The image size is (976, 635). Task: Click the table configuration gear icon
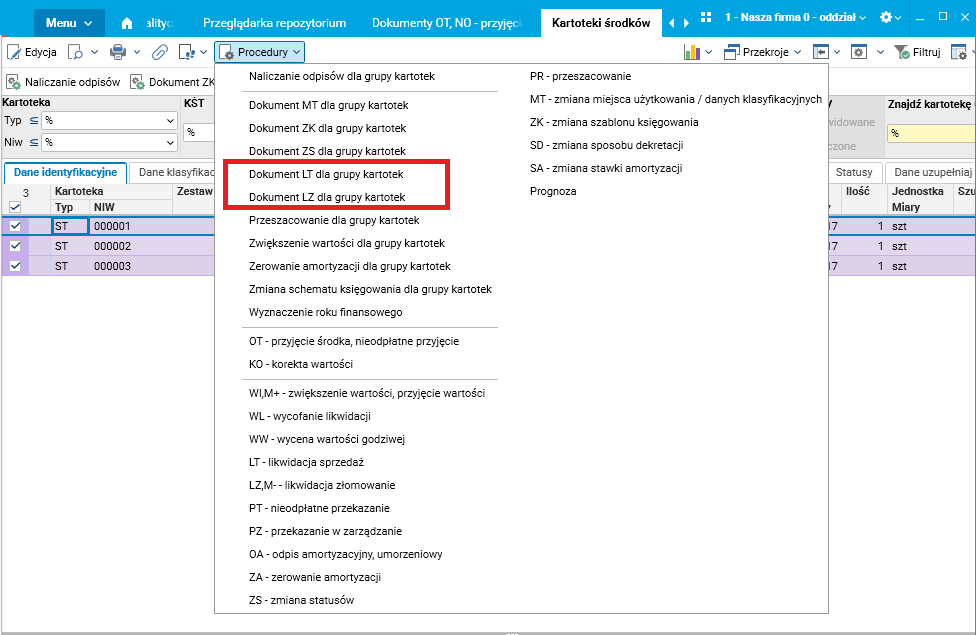coord(959,52)
